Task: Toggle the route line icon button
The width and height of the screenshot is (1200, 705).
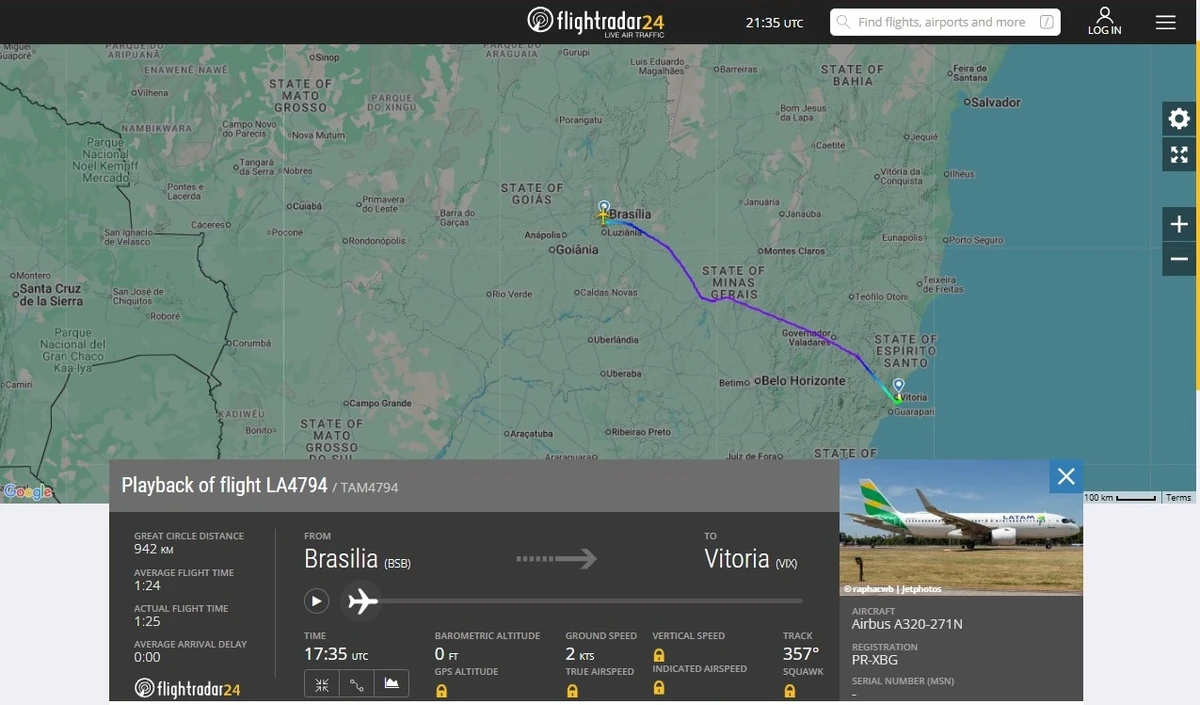Action: point(356,684)
